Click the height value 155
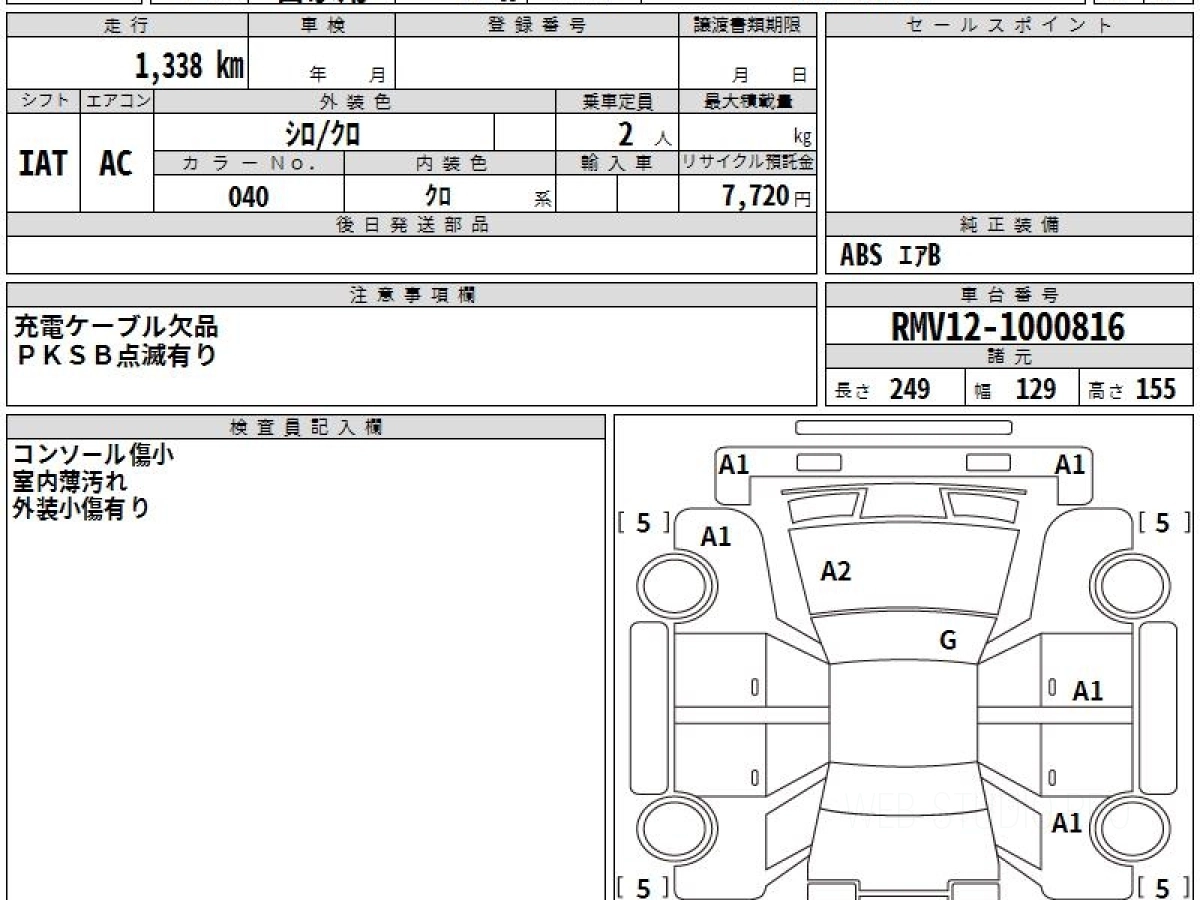The width and height of the screenshot is (1200, 900). (x=1156, y=389)
